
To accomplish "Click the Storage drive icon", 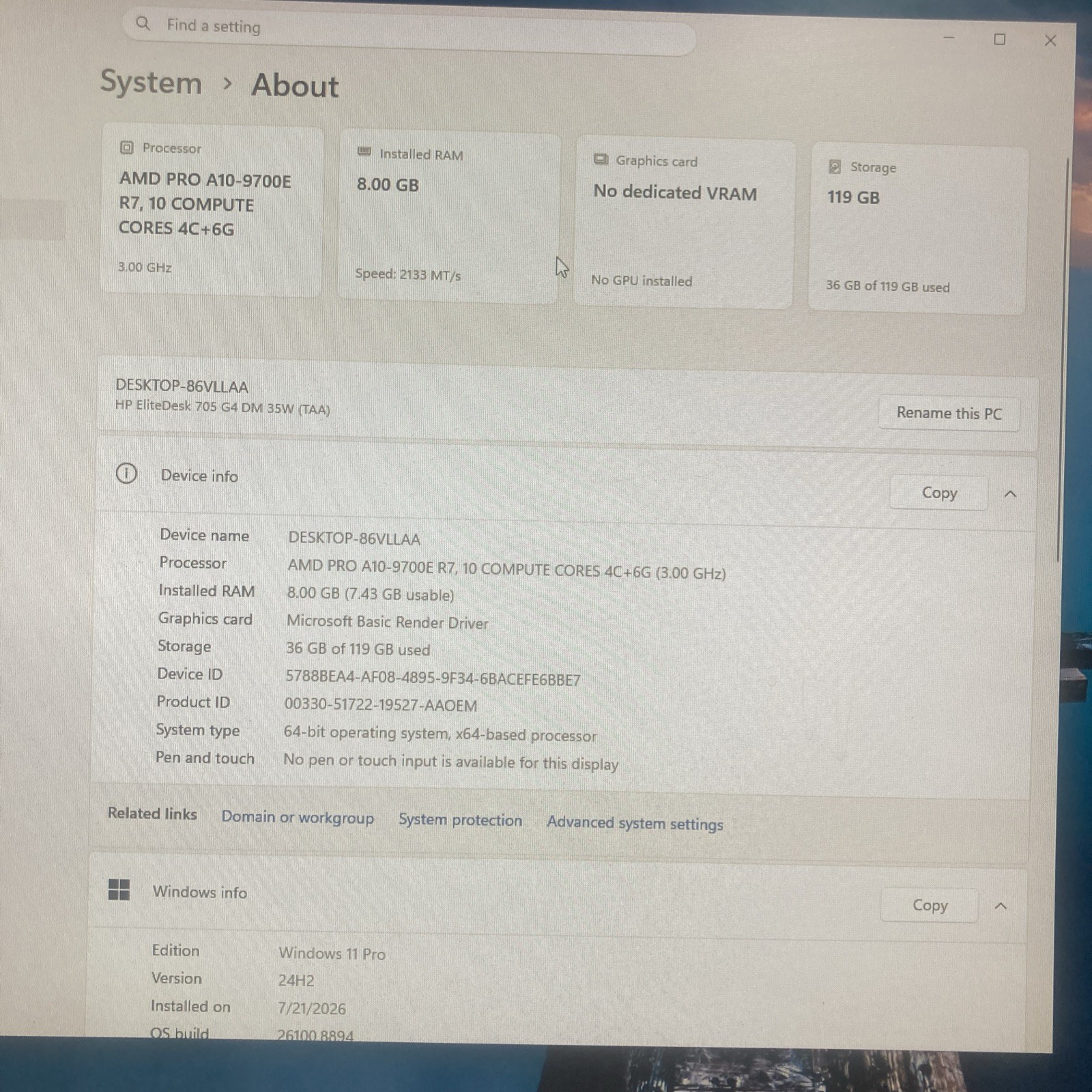I will tap(834, 167).
